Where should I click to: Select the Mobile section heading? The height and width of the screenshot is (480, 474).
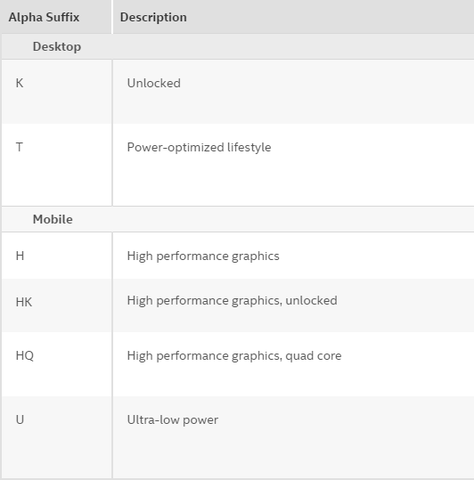pyautogui.click(x=53, y=219)
